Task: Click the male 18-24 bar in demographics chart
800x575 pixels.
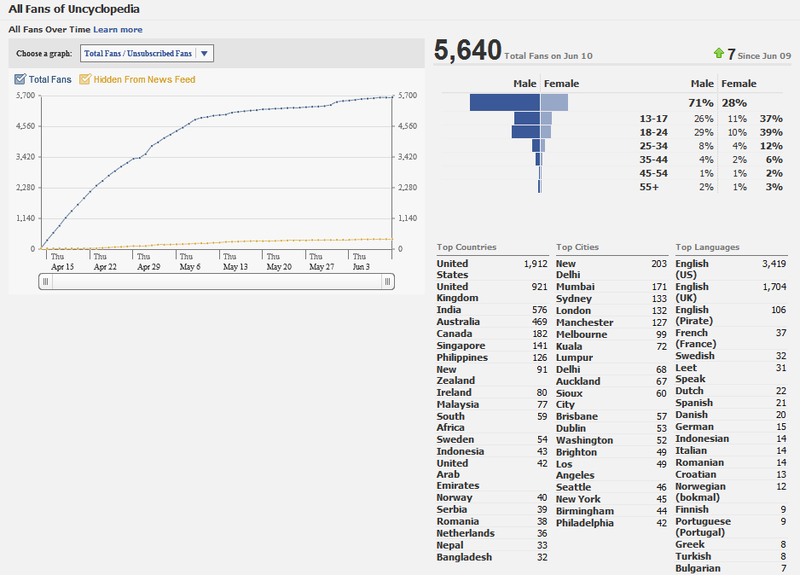Action: pos(526,132)
